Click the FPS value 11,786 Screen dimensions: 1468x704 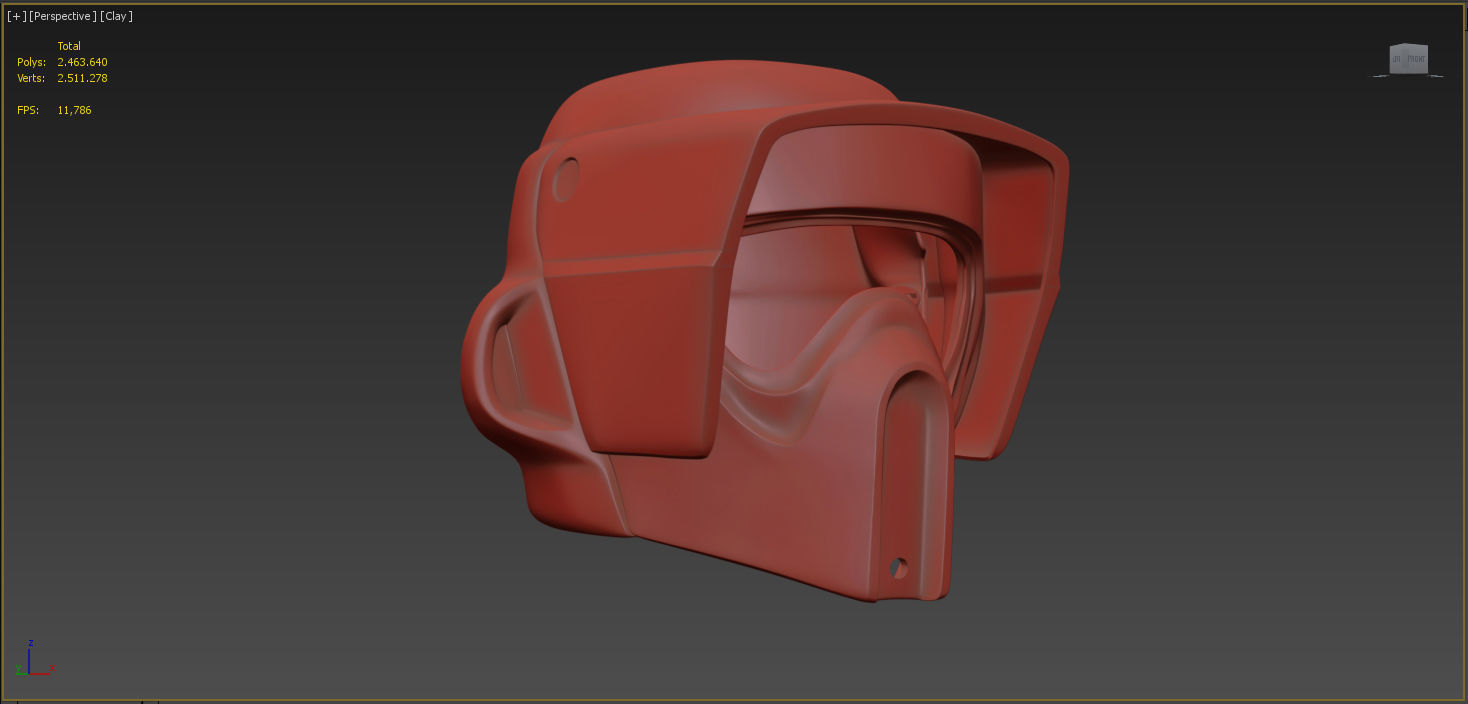(x=74, y=110)
